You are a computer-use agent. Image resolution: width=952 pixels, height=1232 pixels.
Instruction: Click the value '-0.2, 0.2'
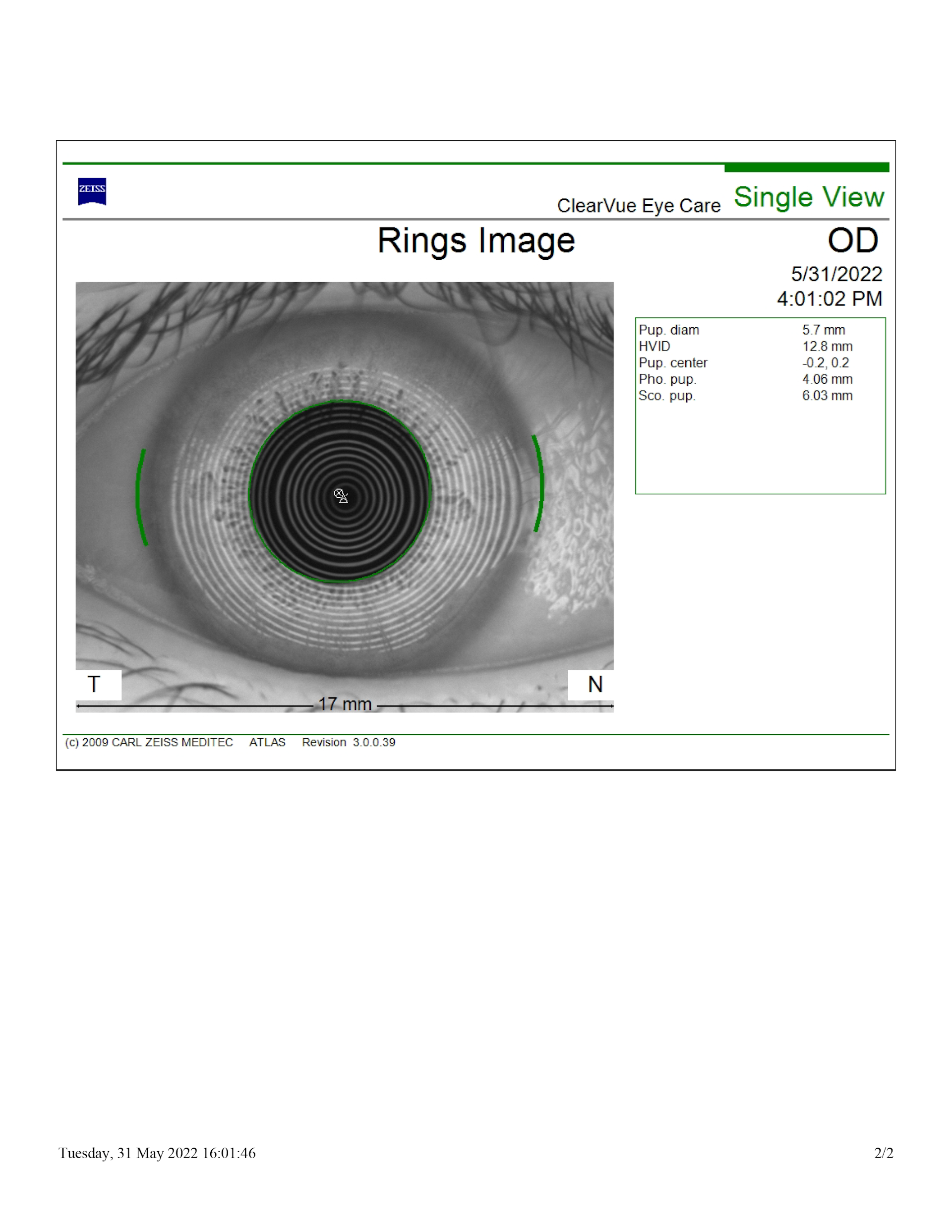coord(826,363)
